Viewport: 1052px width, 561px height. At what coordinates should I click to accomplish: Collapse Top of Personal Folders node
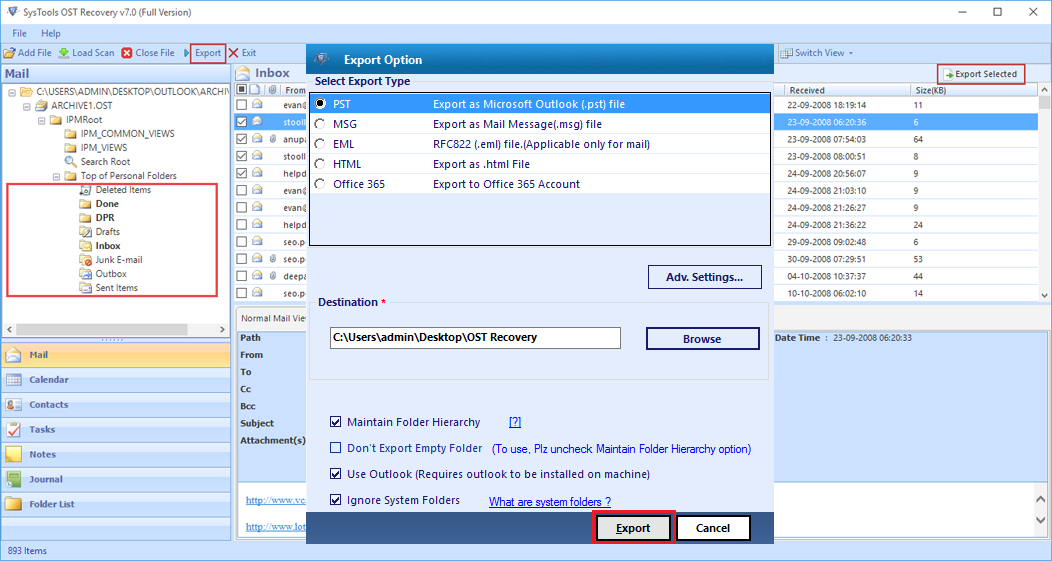pyautogui.click(x=56, y=176)
